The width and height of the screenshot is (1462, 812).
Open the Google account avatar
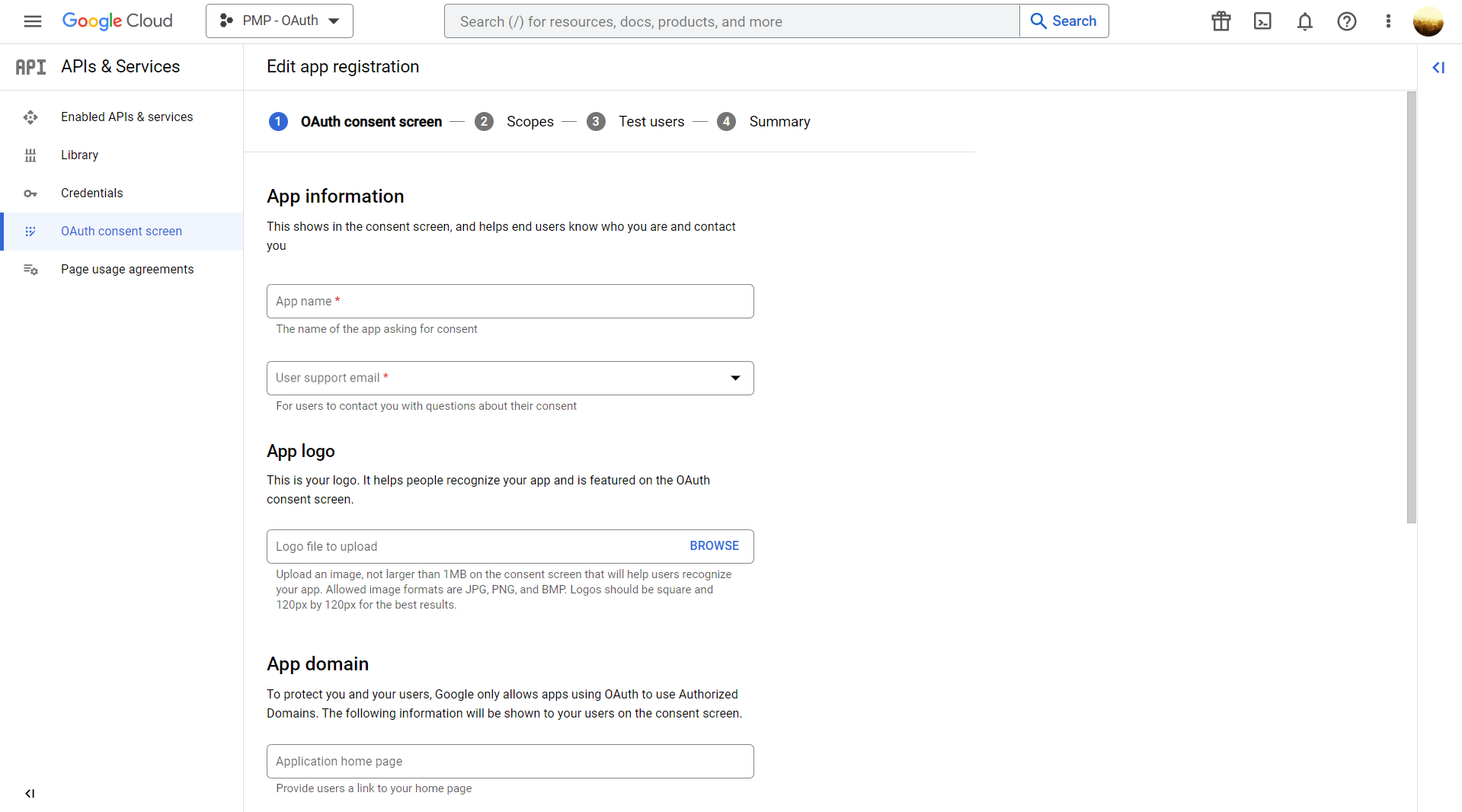1428,21
